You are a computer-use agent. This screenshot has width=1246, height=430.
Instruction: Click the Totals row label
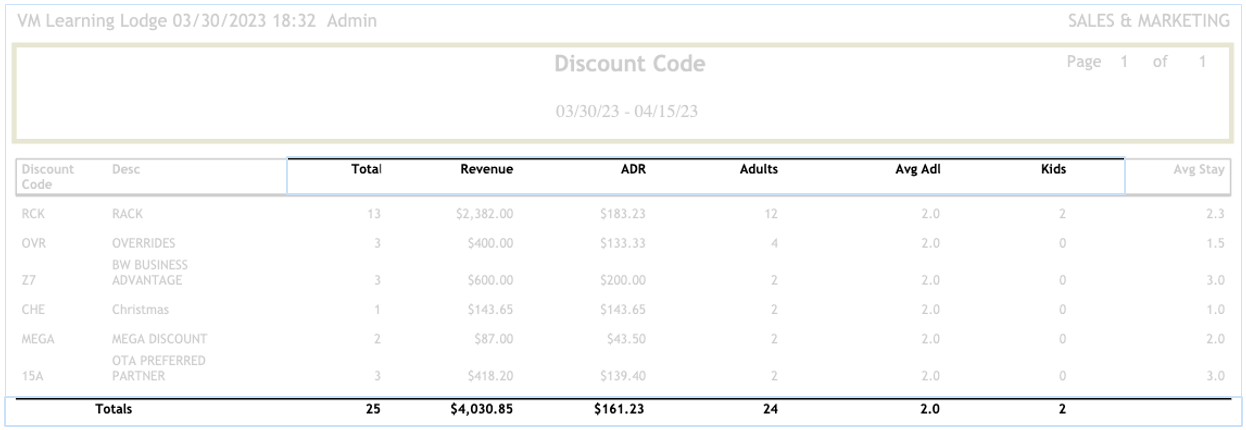[x=113, y=409]
